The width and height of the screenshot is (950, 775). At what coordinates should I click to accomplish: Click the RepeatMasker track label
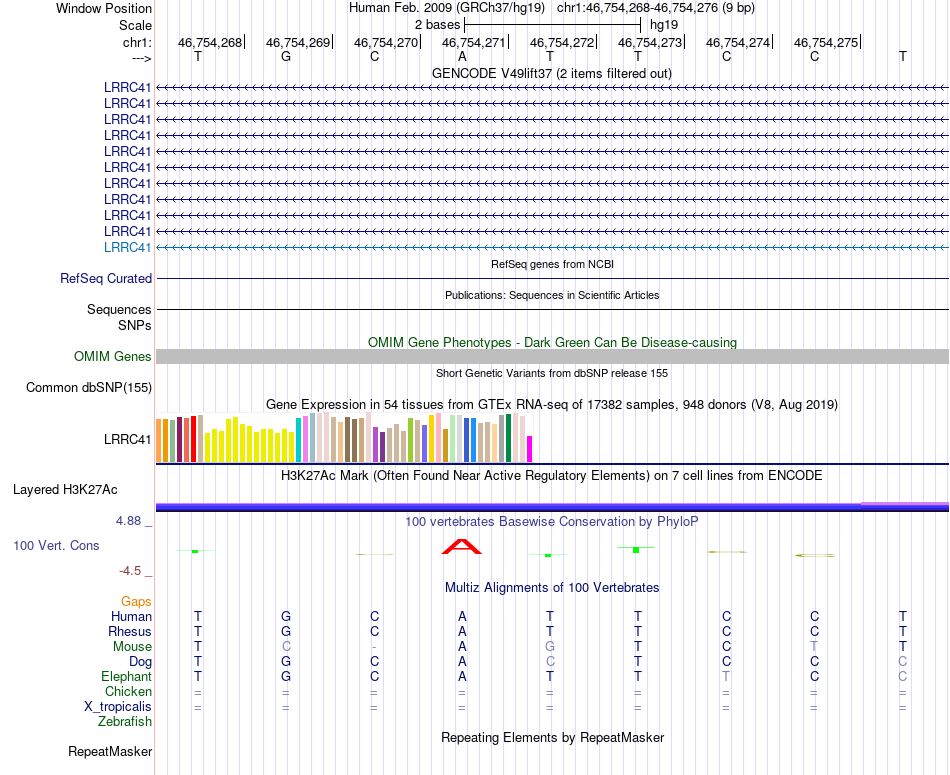coord(110,751)
